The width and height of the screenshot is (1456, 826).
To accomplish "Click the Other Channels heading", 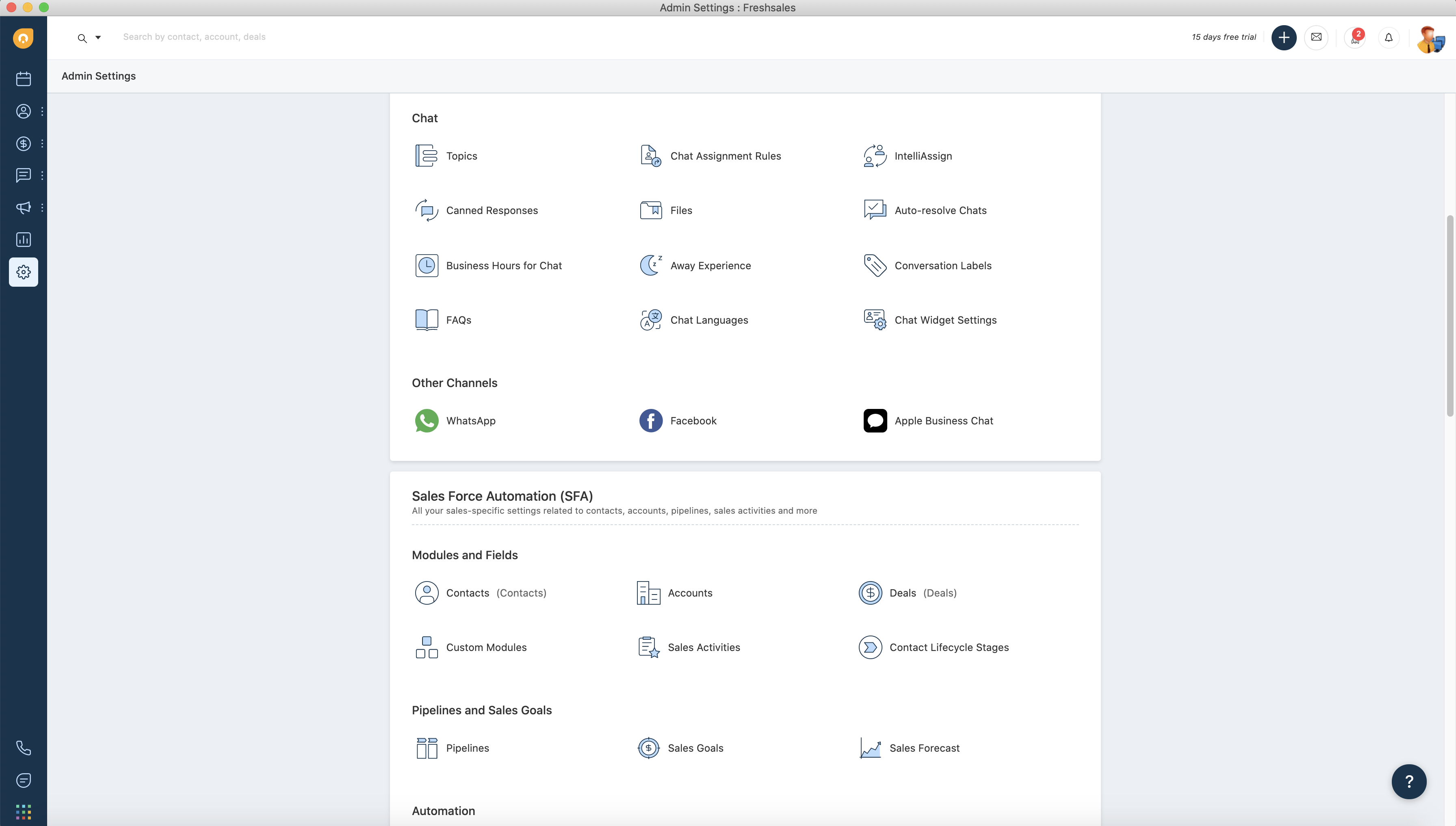I will click(x=455, y=383).
